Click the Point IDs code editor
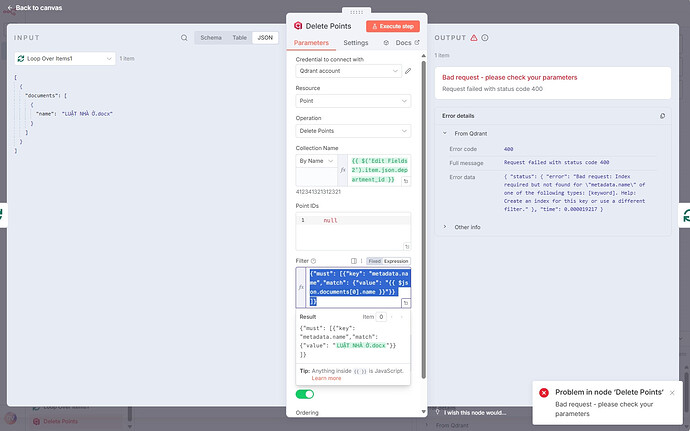The width and height of the screenshot is (690, 431). coord(353,231)
